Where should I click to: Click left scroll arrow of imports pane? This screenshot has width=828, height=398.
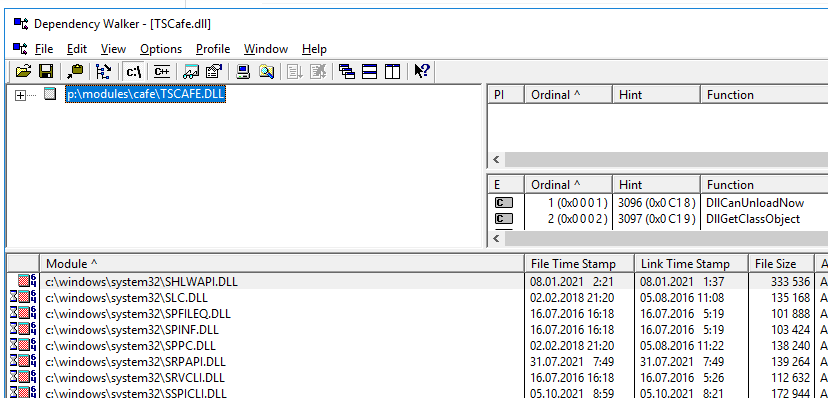click(496, 159)
